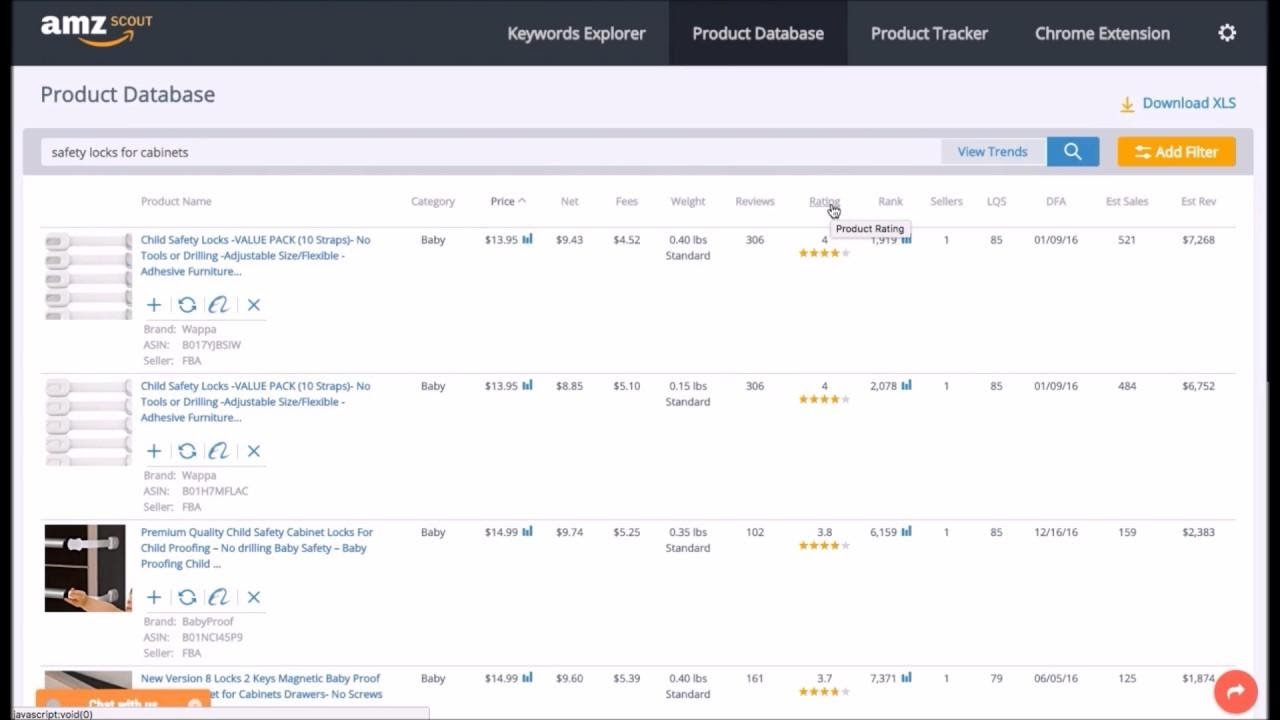
Task: Open Keywords Explorer tab
Action: click(x=576, y=33)
